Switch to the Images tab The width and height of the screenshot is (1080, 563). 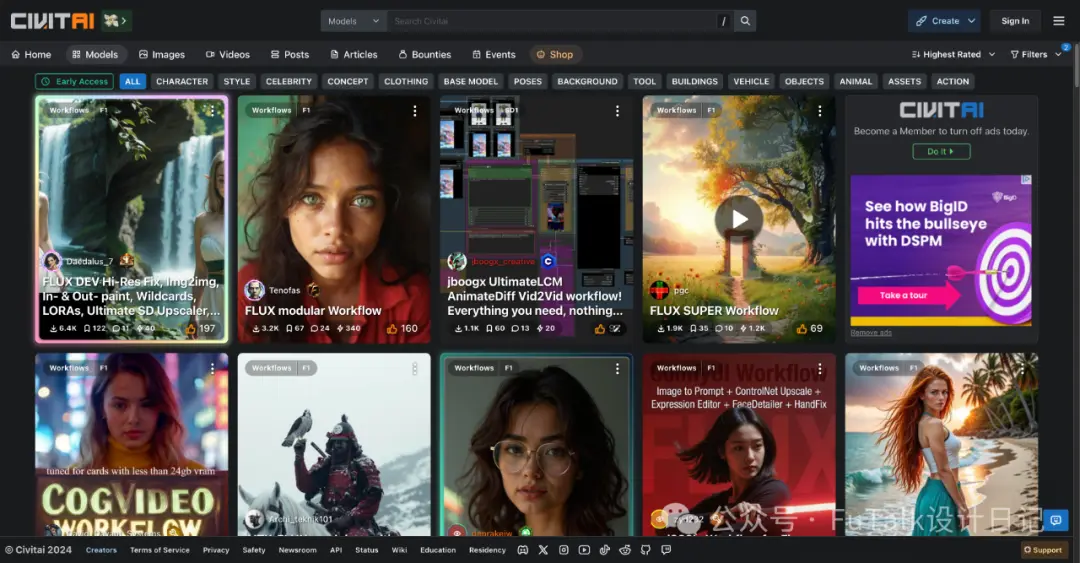click(162, 54)
